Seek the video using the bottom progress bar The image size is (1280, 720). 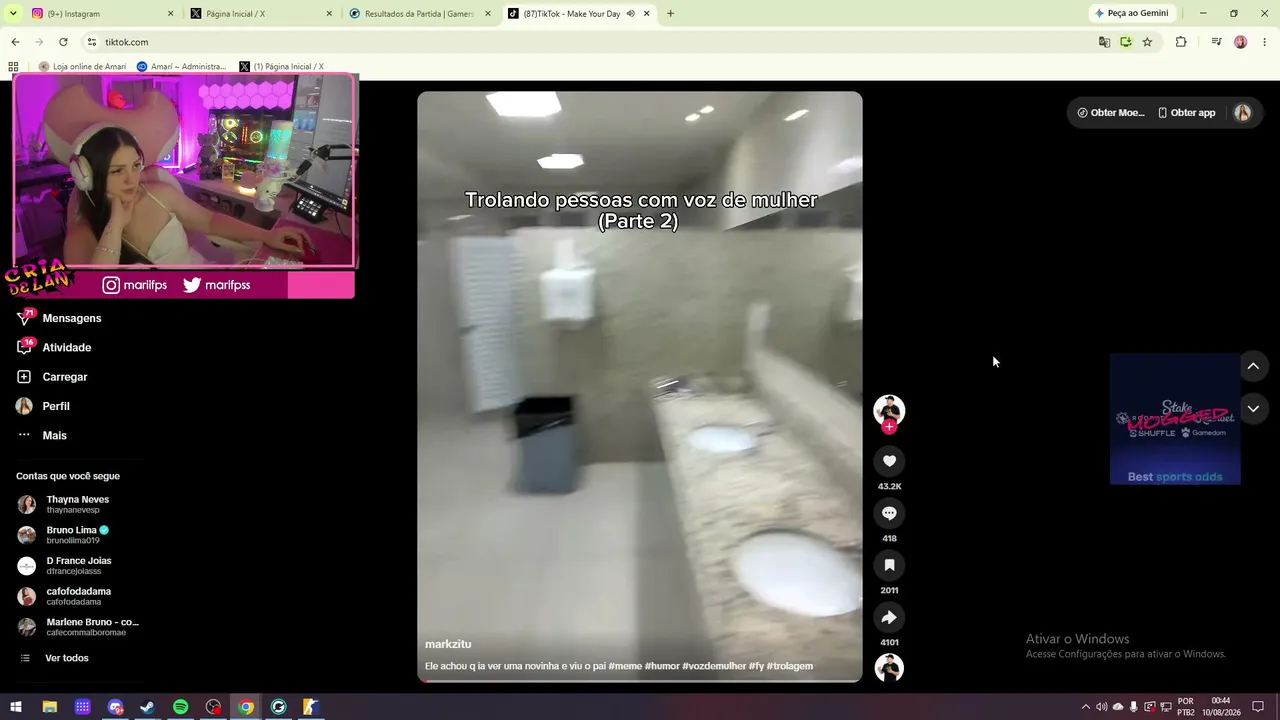pos(640,681)
